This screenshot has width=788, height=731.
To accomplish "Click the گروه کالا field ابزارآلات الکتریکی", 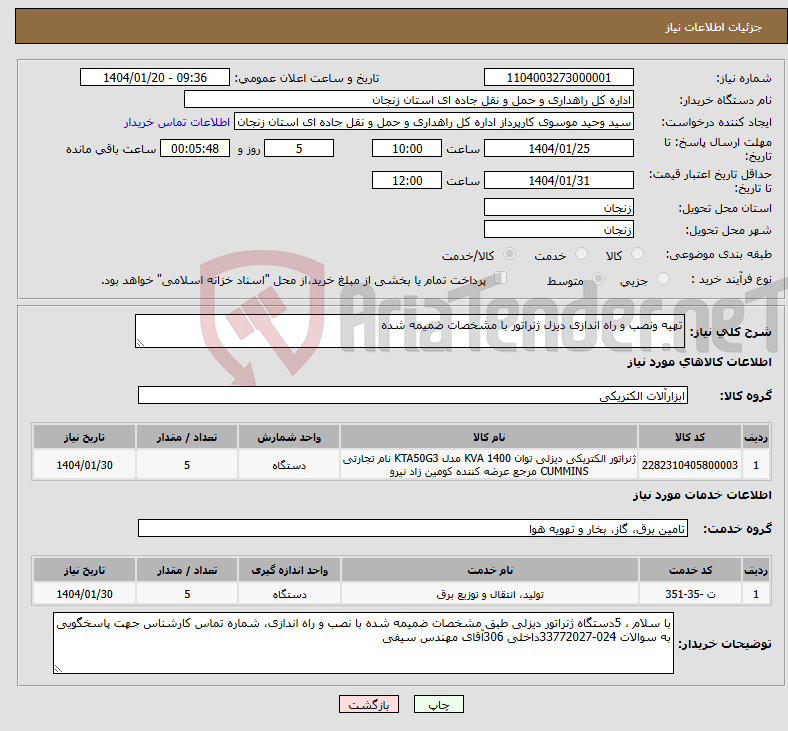I will point(413,395).
